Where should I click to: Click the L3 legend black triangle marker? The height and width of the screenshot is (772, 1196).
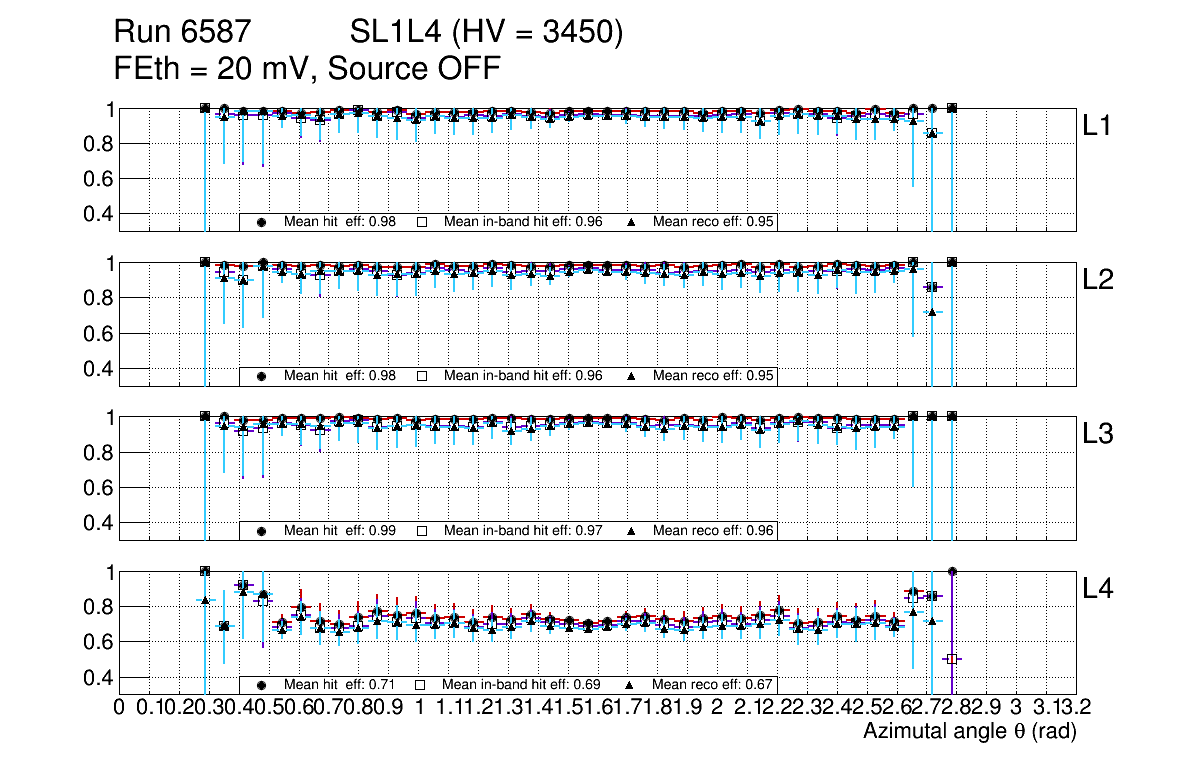click(x=631, y=530)
